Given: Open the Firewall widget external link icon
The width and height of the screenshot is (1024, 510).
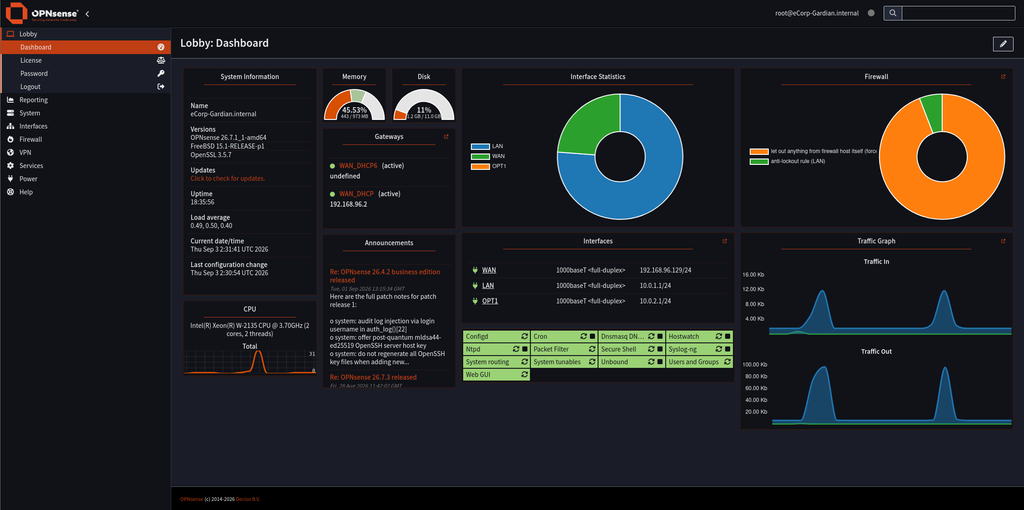Looking at the screenshot, I should tap(1003, 76).
